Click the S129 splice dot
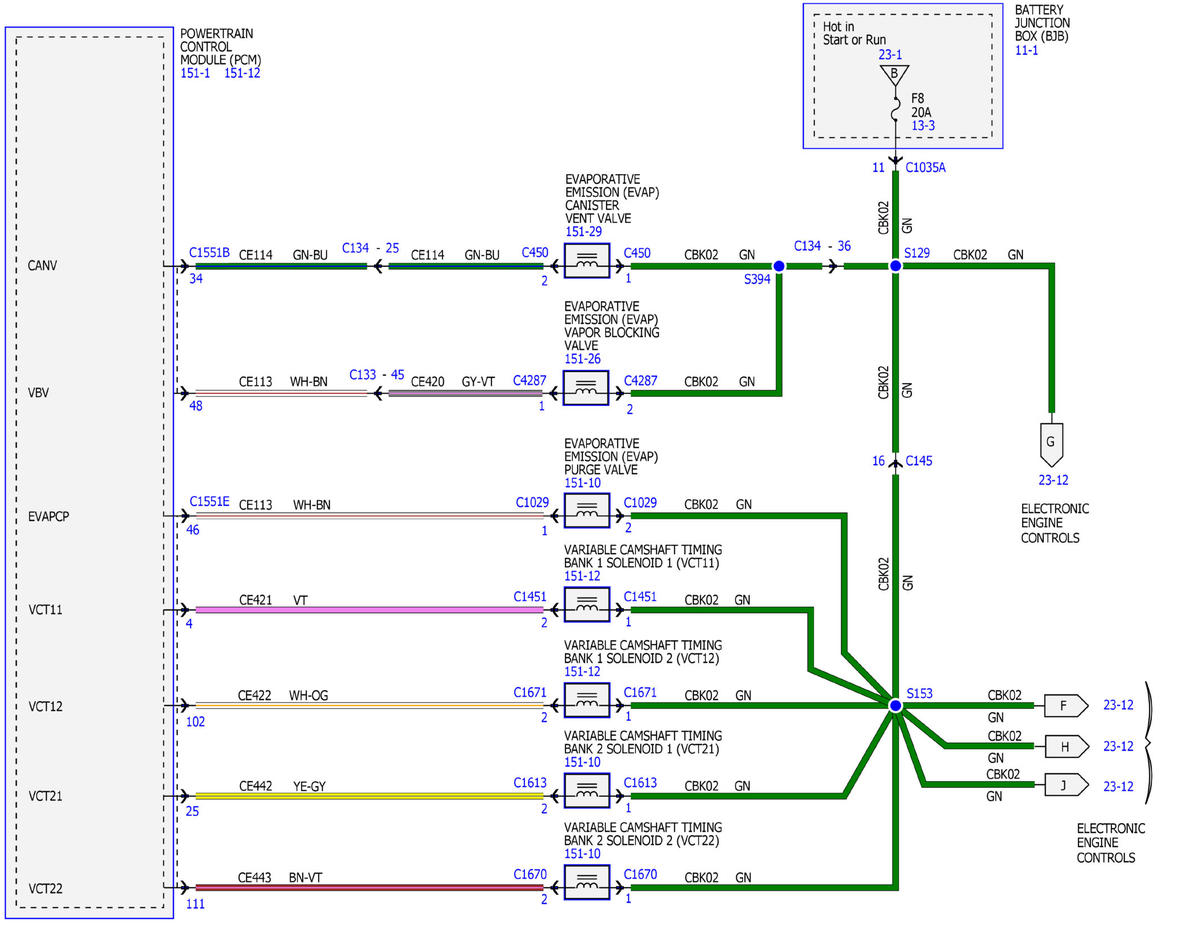The width and height of the screenshot is (1200, 927). click(895, 266)
